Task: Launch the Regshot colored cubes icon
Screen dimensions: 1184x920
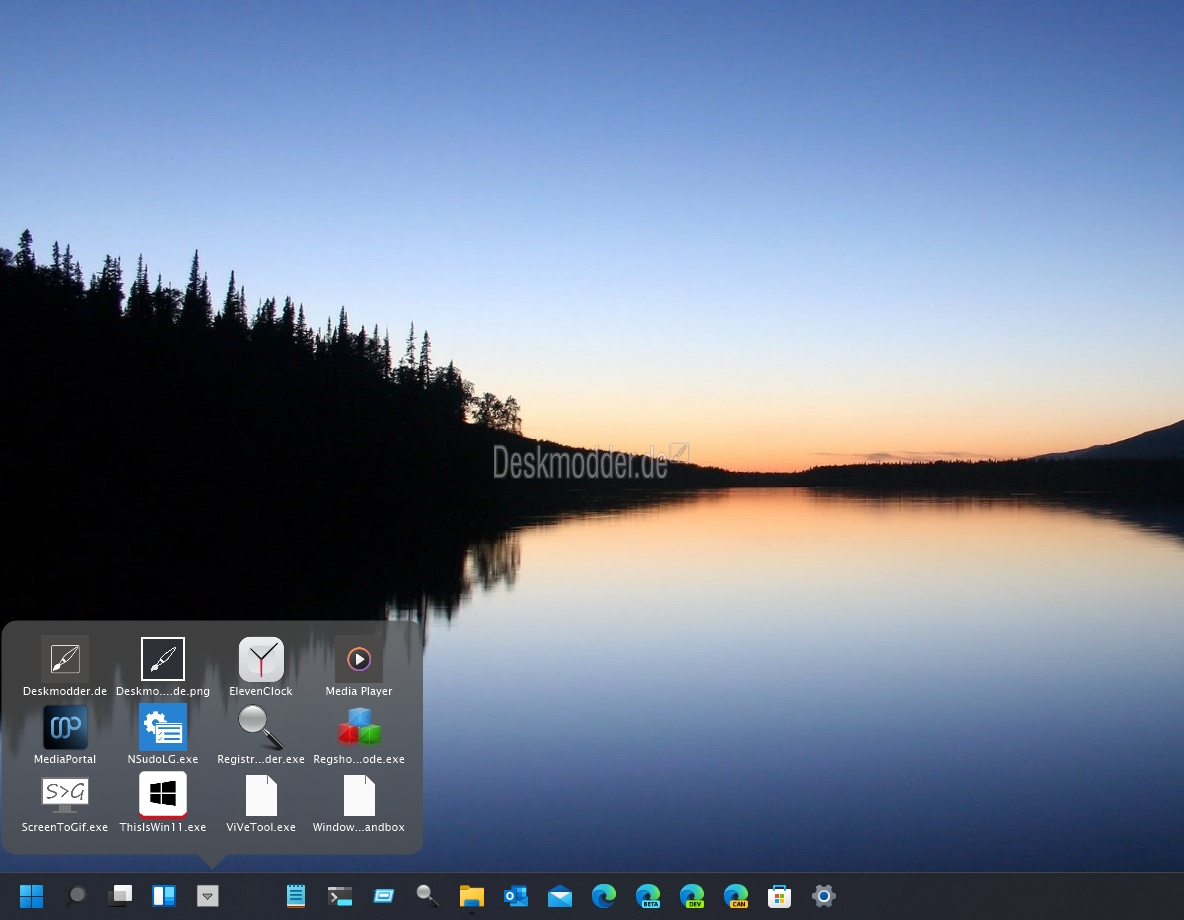Action: (x=359, y=728)
